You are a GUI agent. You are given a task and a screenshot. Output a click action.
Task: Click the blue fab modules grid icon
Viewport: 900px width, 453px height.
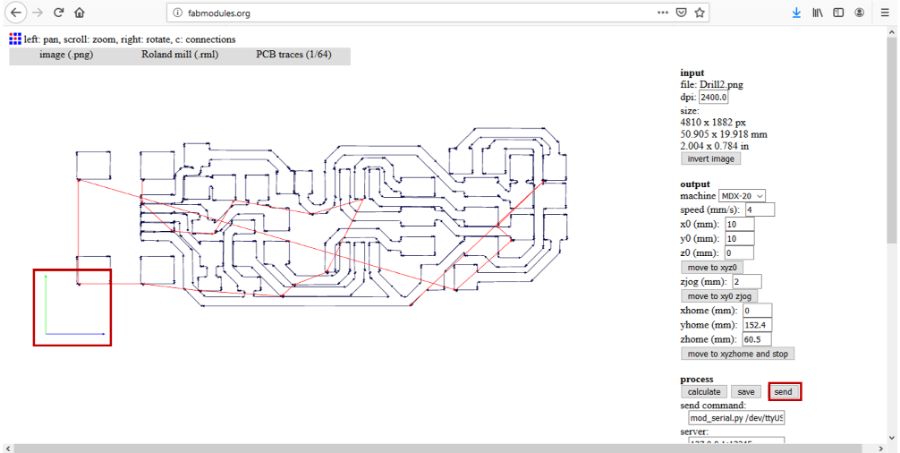point(15,39)
